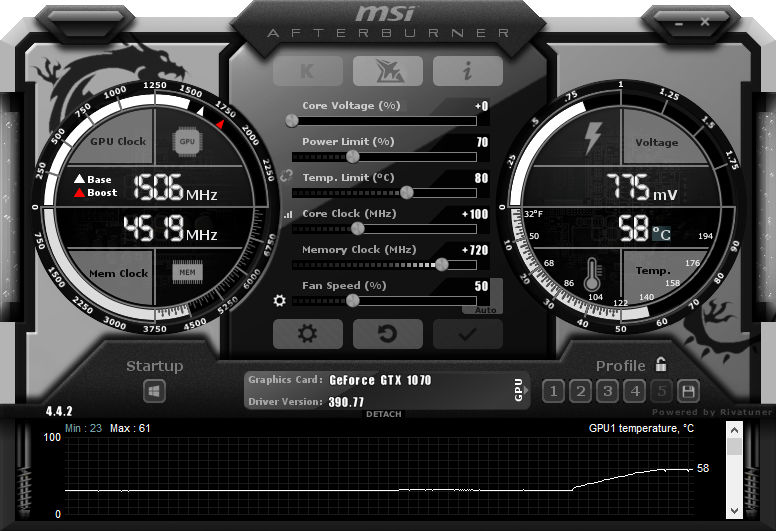Close the Afterburner window
The width and height of the screenshot is (776, 531).
pyautogui.click(x=705, y=22)
